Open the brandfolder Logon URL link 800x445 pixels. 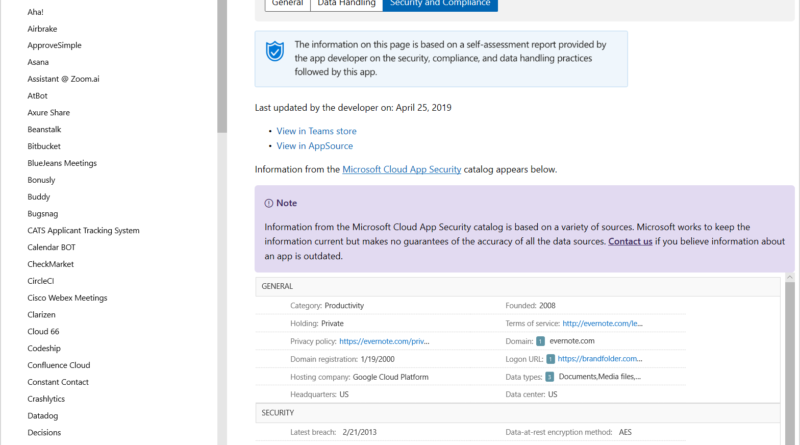click(600, 359)
